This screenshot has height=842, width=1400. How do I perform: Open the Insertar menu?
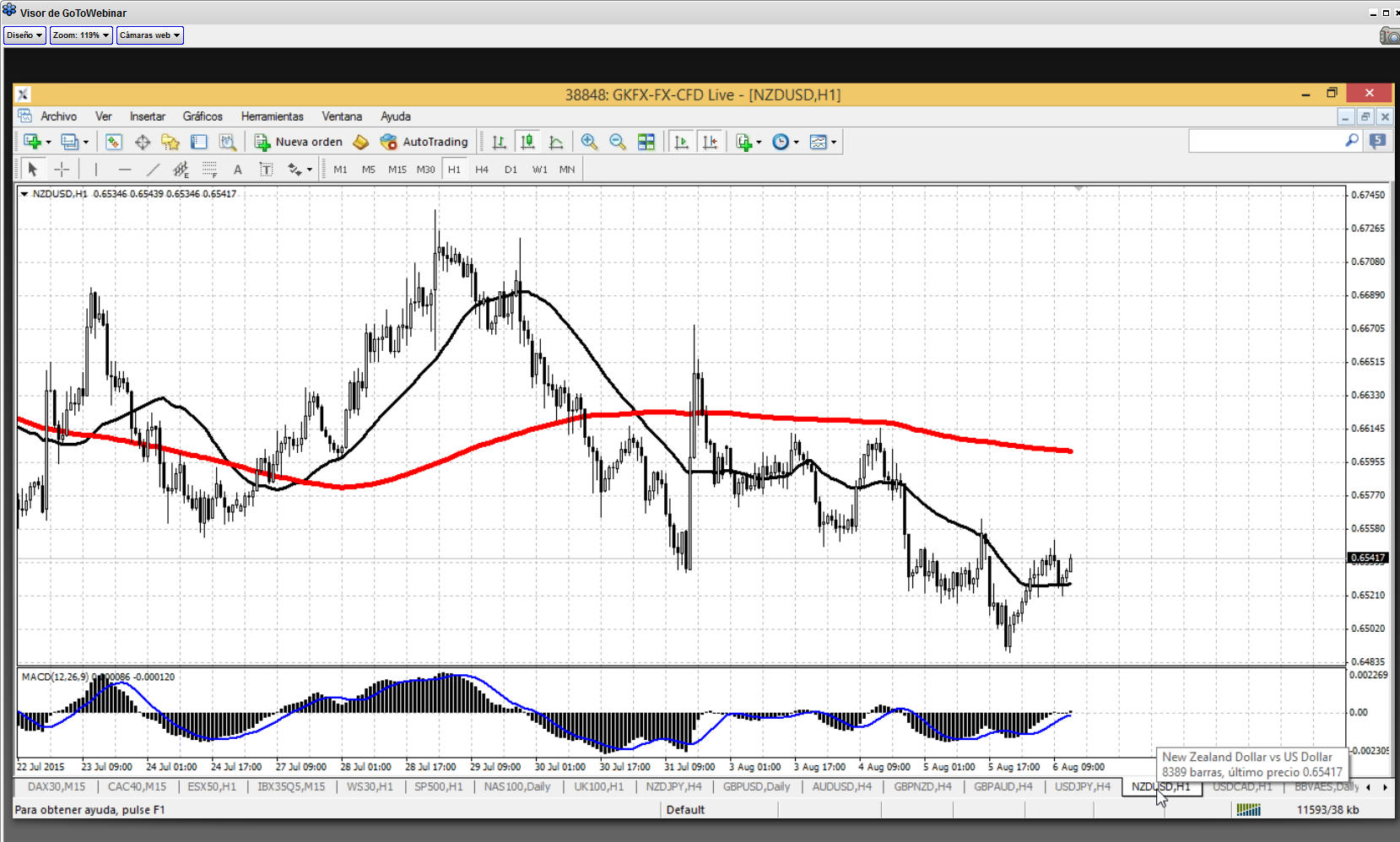[148, 116]
